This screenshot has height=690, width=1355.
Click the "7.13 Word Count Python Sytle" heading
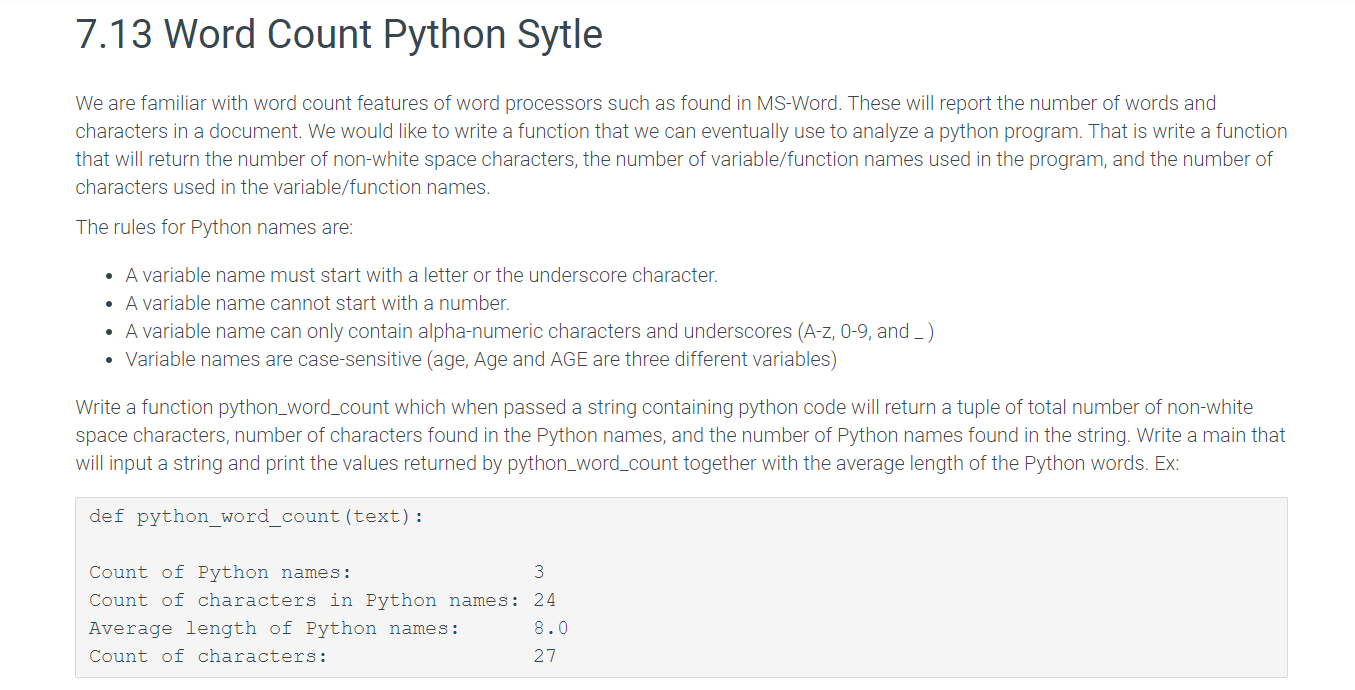339,35
